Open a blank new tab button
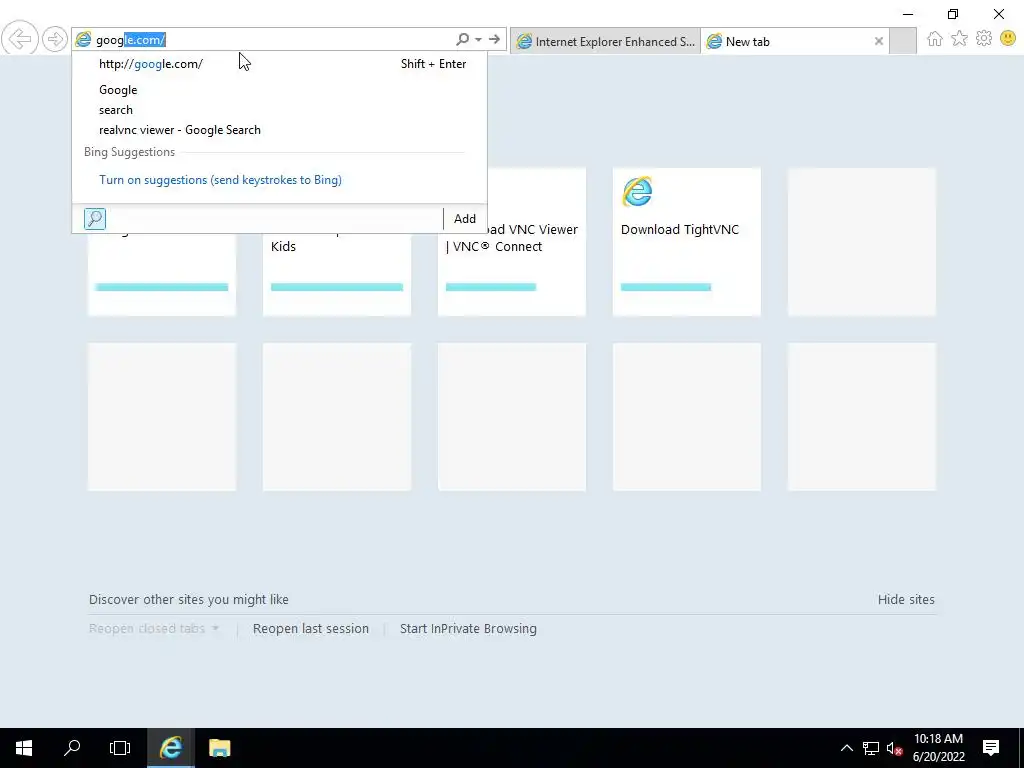Screen dimensions: 1024x768 click(903, 41)
